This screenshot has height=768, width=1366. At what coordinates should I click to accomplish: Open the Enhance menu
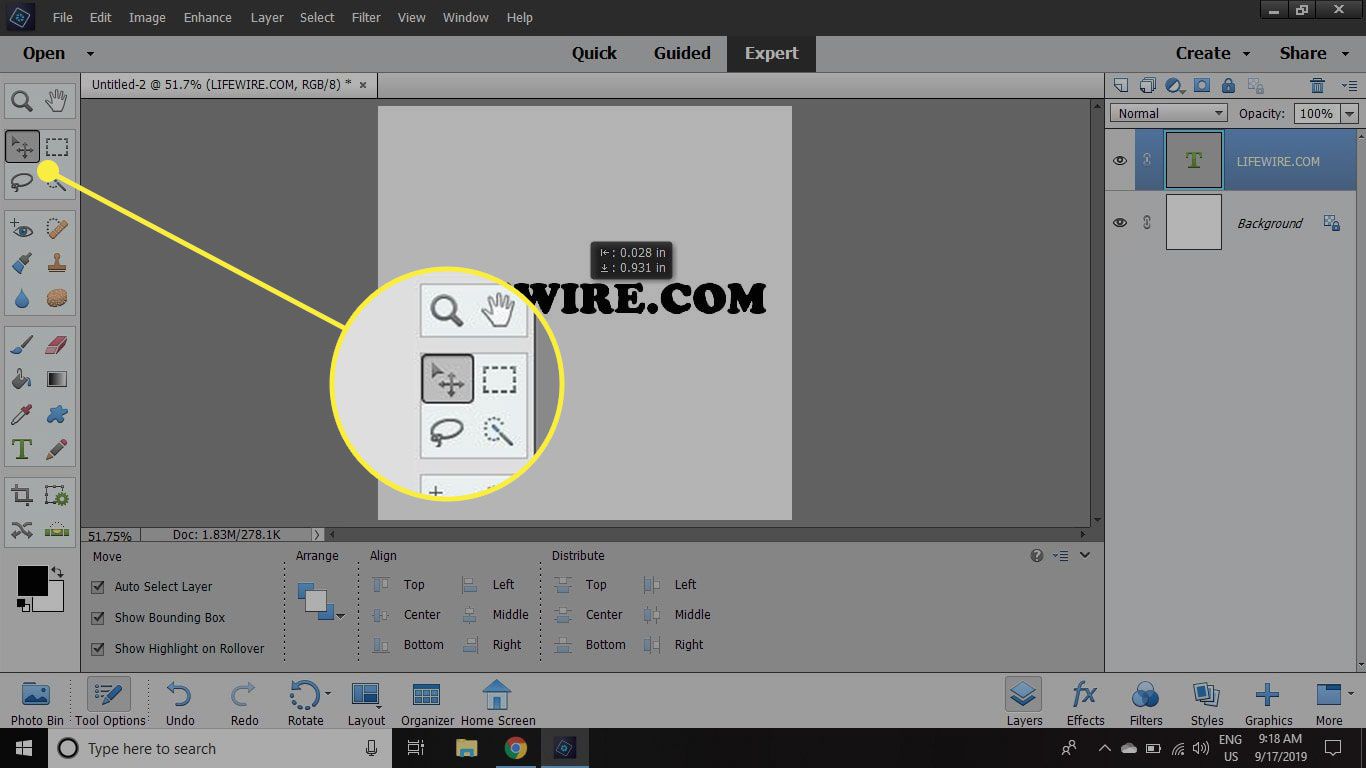208,18
